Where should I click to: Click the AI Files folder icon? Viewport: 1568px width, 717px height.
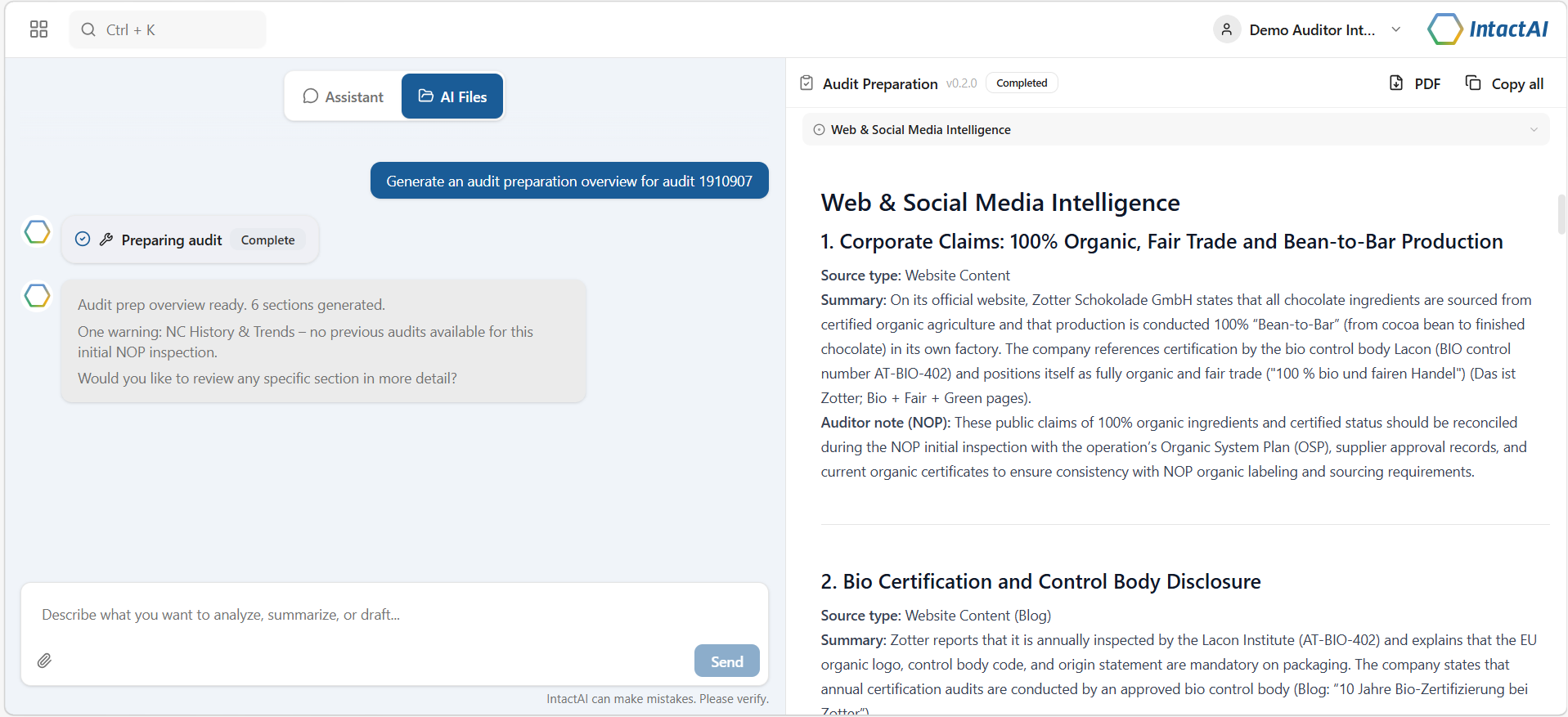tap(426, 96)
